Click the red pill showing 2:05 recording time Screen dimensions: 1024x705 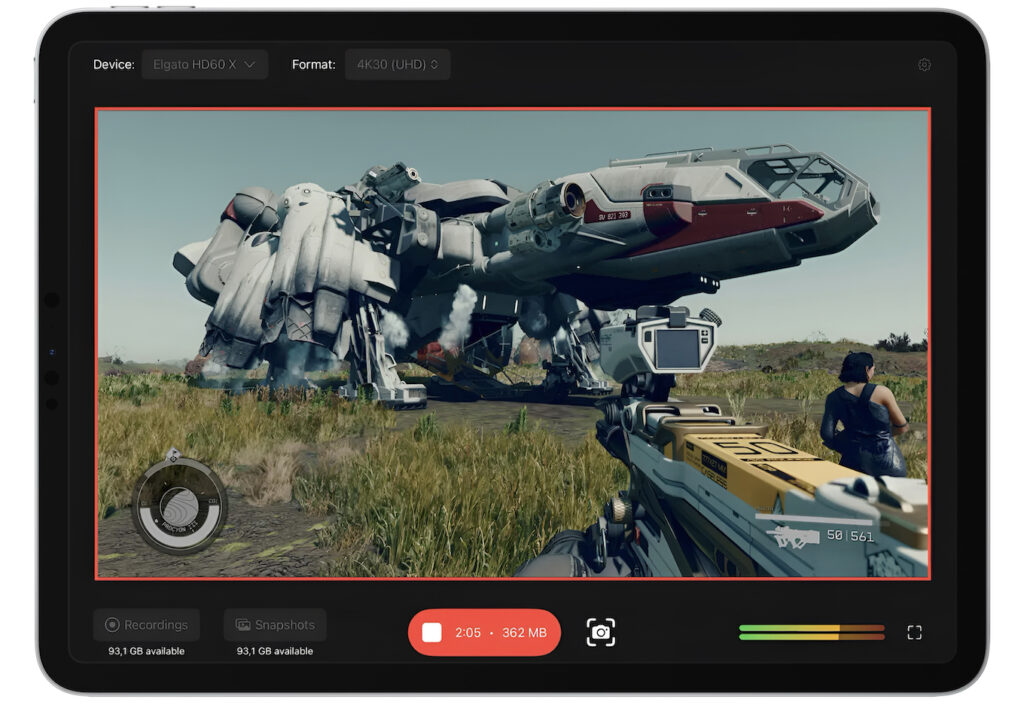coord(486,631)
